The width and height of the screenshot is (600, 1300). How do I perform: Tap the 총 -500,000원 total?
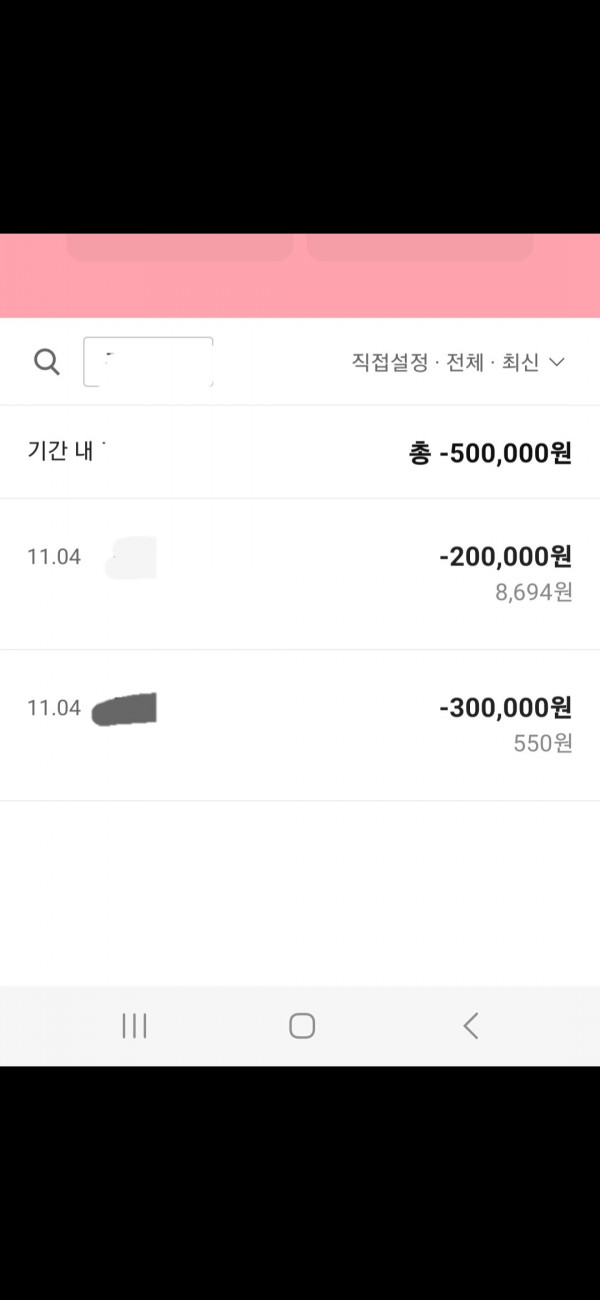click(490, 453)
